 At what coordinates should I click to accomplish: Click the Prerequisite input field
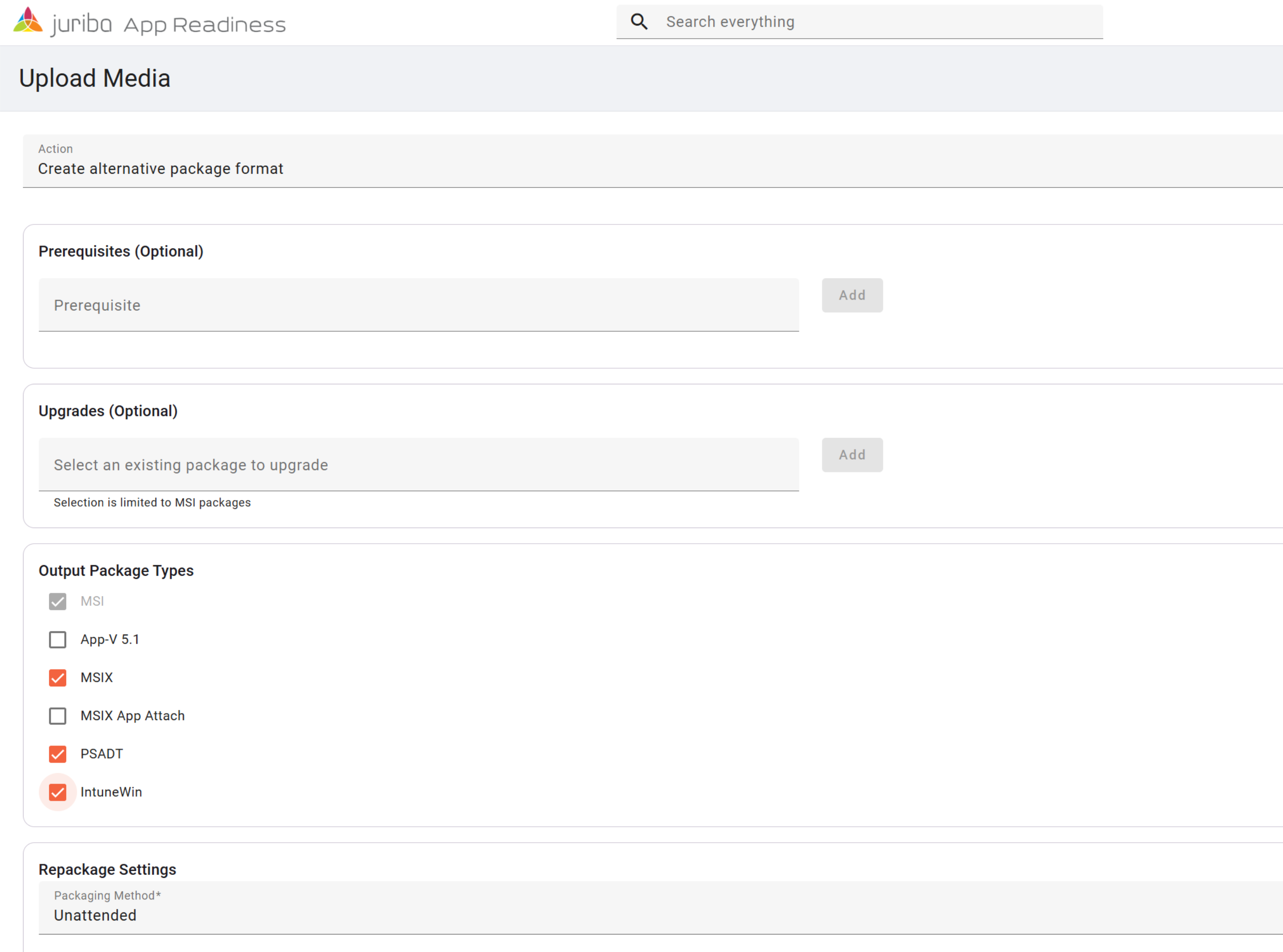(418, 305)
